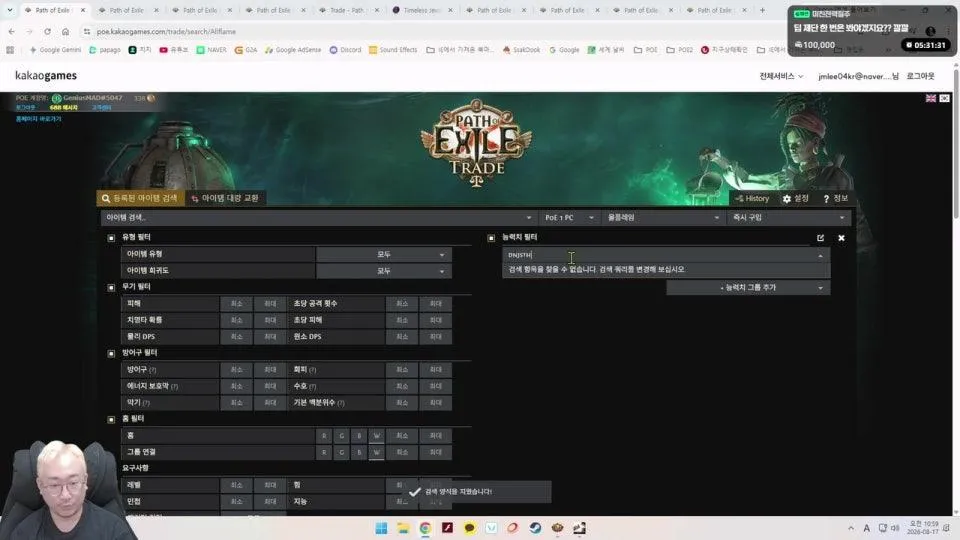The width and height of the screenshot is (960, 540).
Task: Click the 로그아웃 link in kakaogames header
Action: tap(920, 76)
